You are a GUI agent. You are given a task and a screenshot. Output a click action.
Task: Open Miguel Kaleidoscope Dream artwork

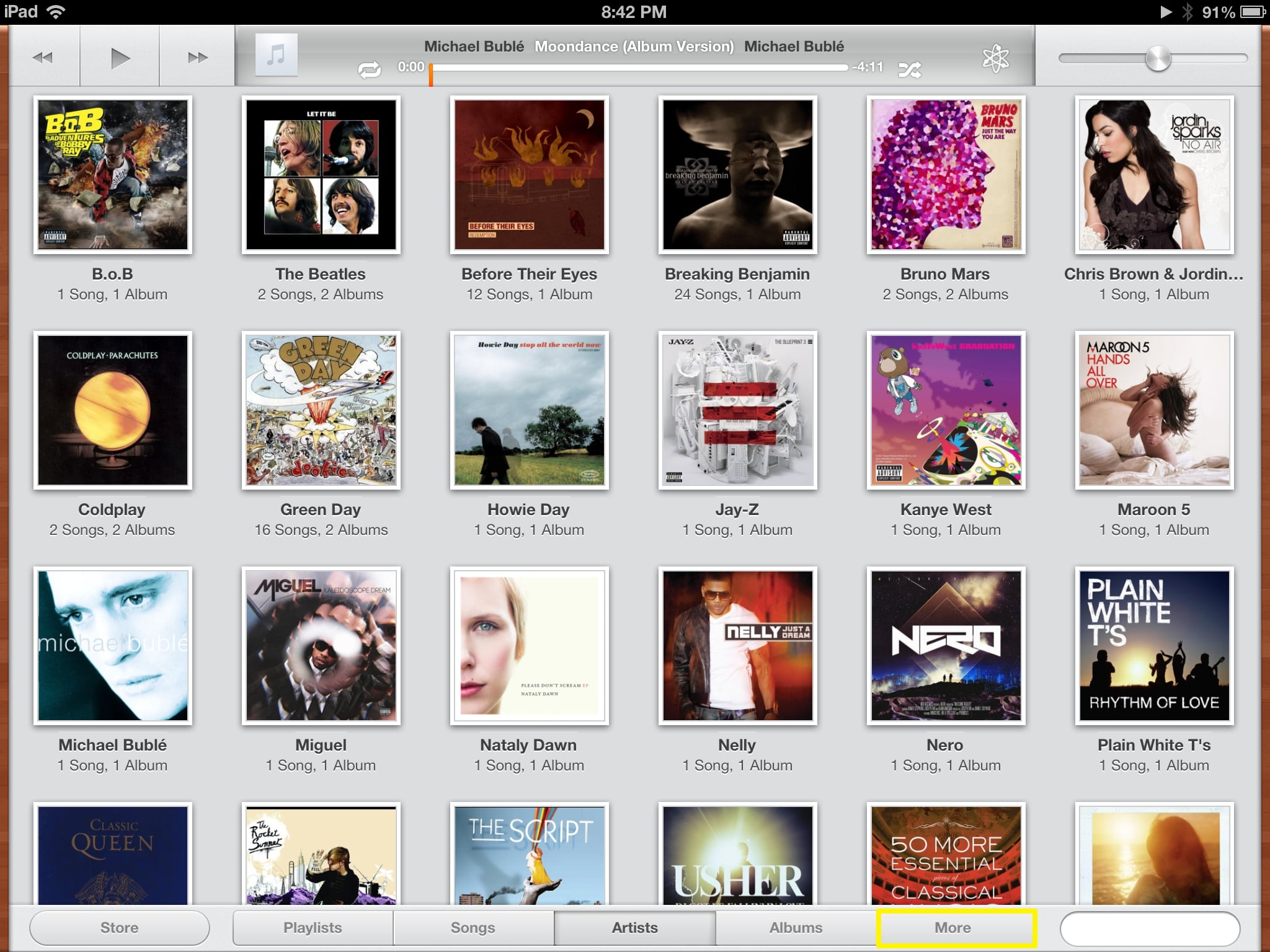(321, 646)
